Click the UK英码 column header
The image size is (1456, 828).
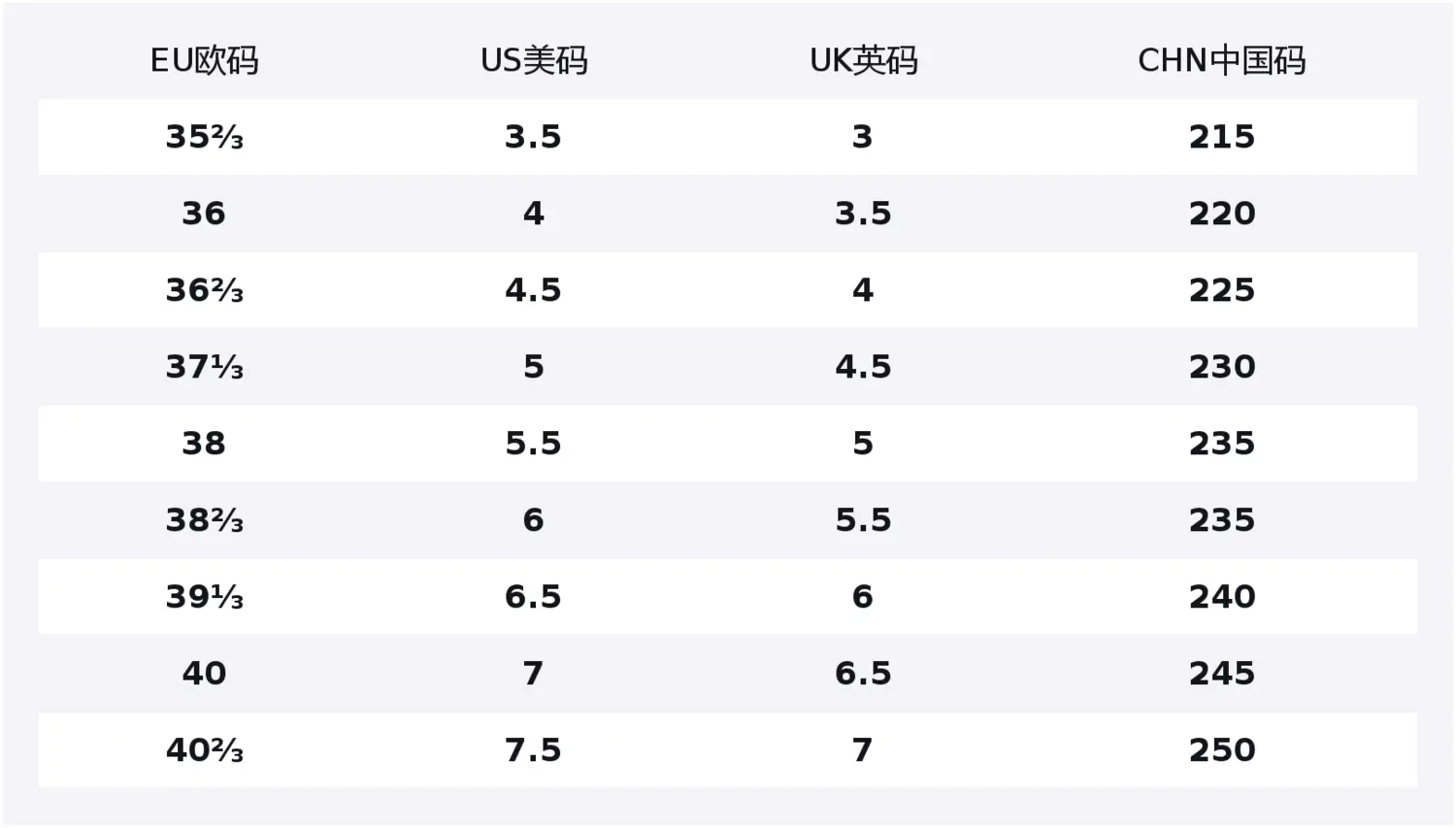click(863, 60)
